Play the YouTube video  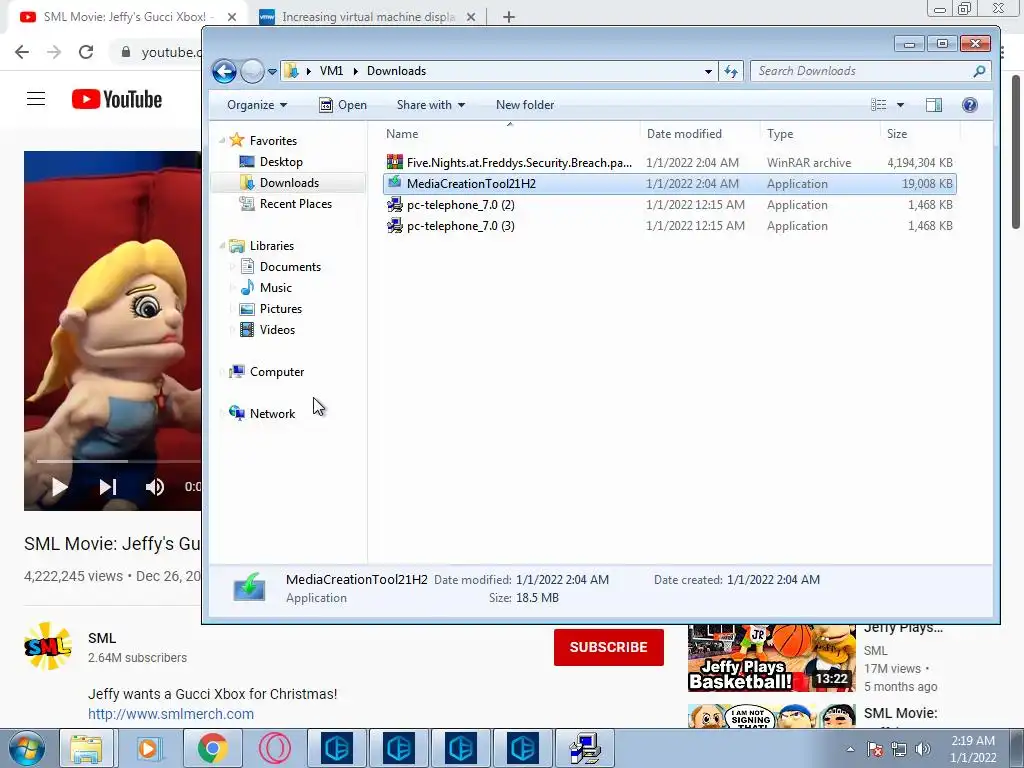[59, 487]
